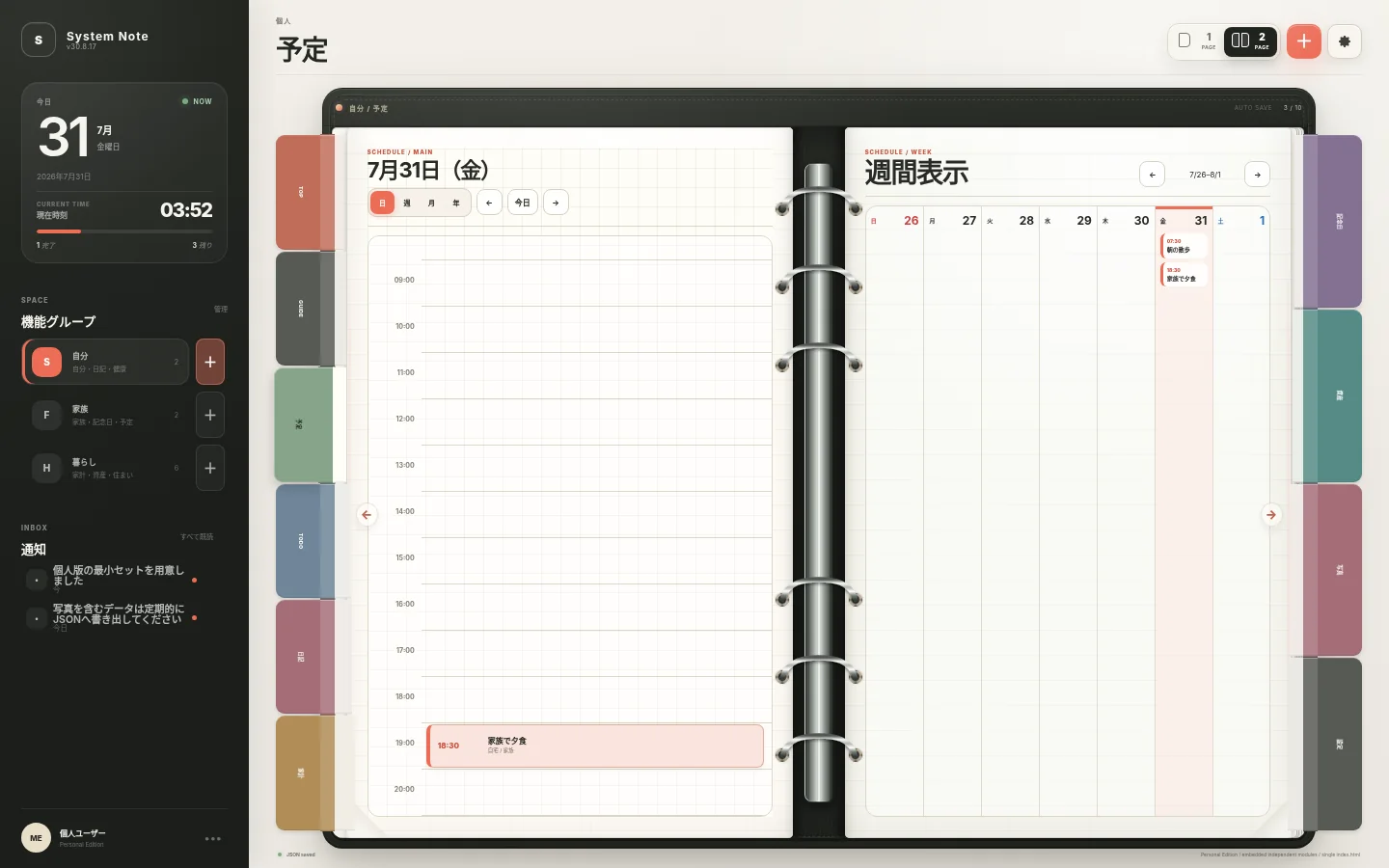This screenshot has height=868, width=1389.
Task: Select Thursday 30 in week header
Action: (1127, 221)
